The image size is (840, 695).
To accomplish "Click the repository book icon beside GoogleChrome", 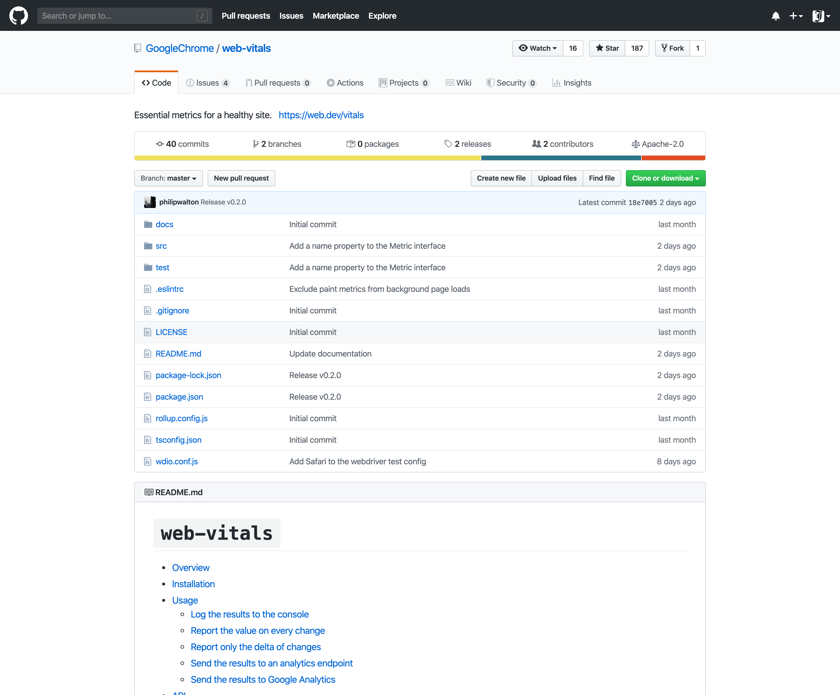I will (138, 48).
